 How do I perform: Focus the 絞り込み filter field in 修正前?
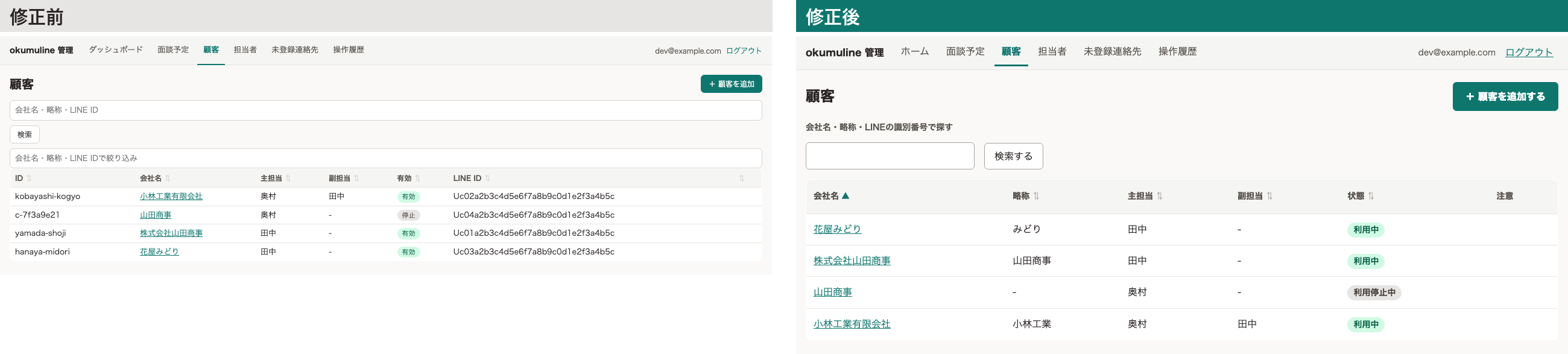(x=386, y=158)
